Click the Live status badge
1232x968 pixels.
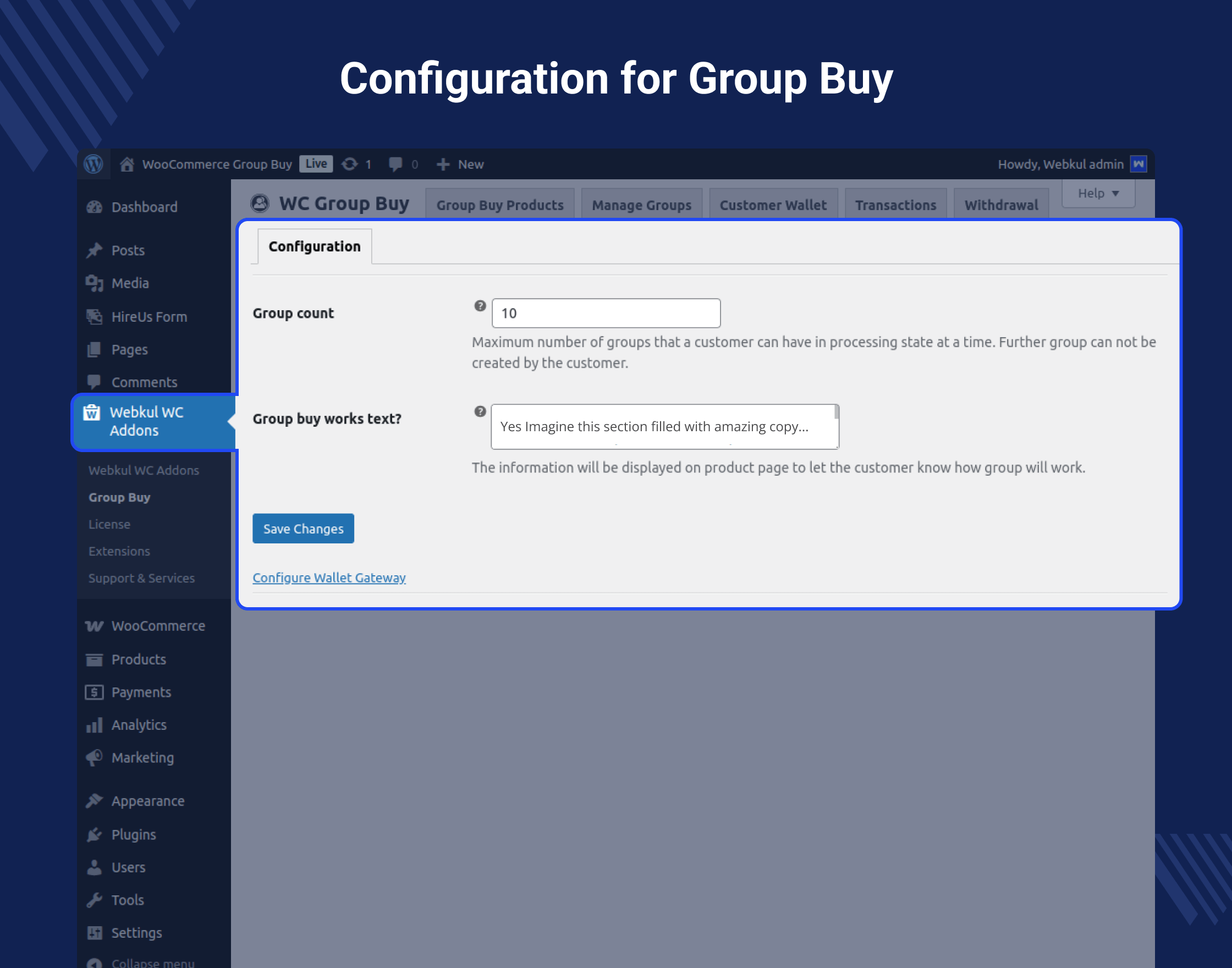pos(316,164)
